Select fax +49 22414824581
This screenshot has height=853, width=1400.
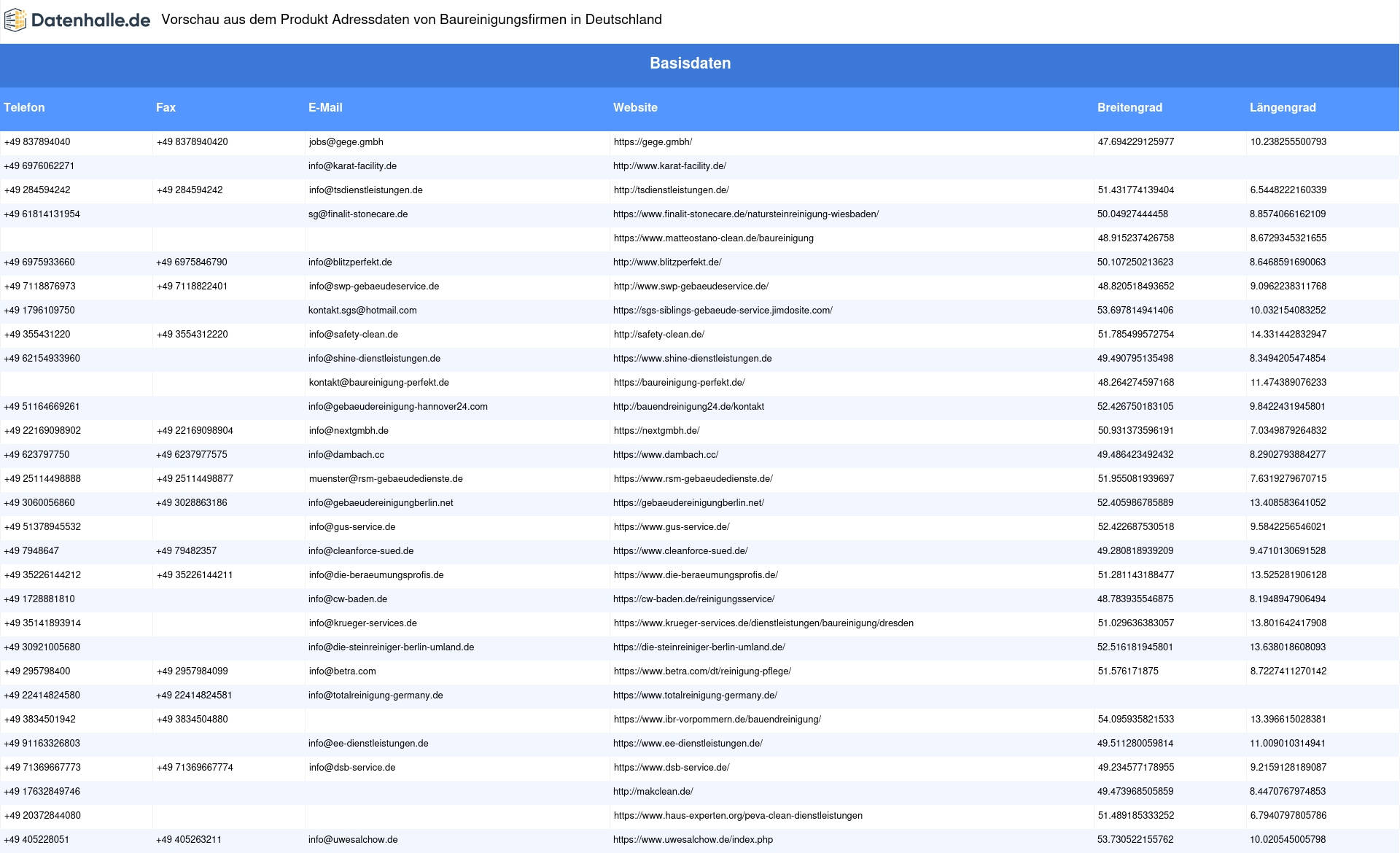pos(194,696)
